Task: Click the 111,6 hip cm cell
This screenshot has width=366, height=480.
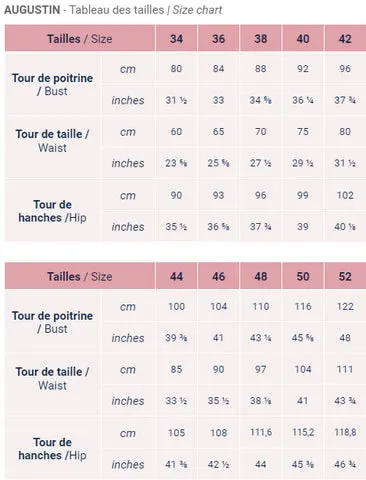Action: 260,432
